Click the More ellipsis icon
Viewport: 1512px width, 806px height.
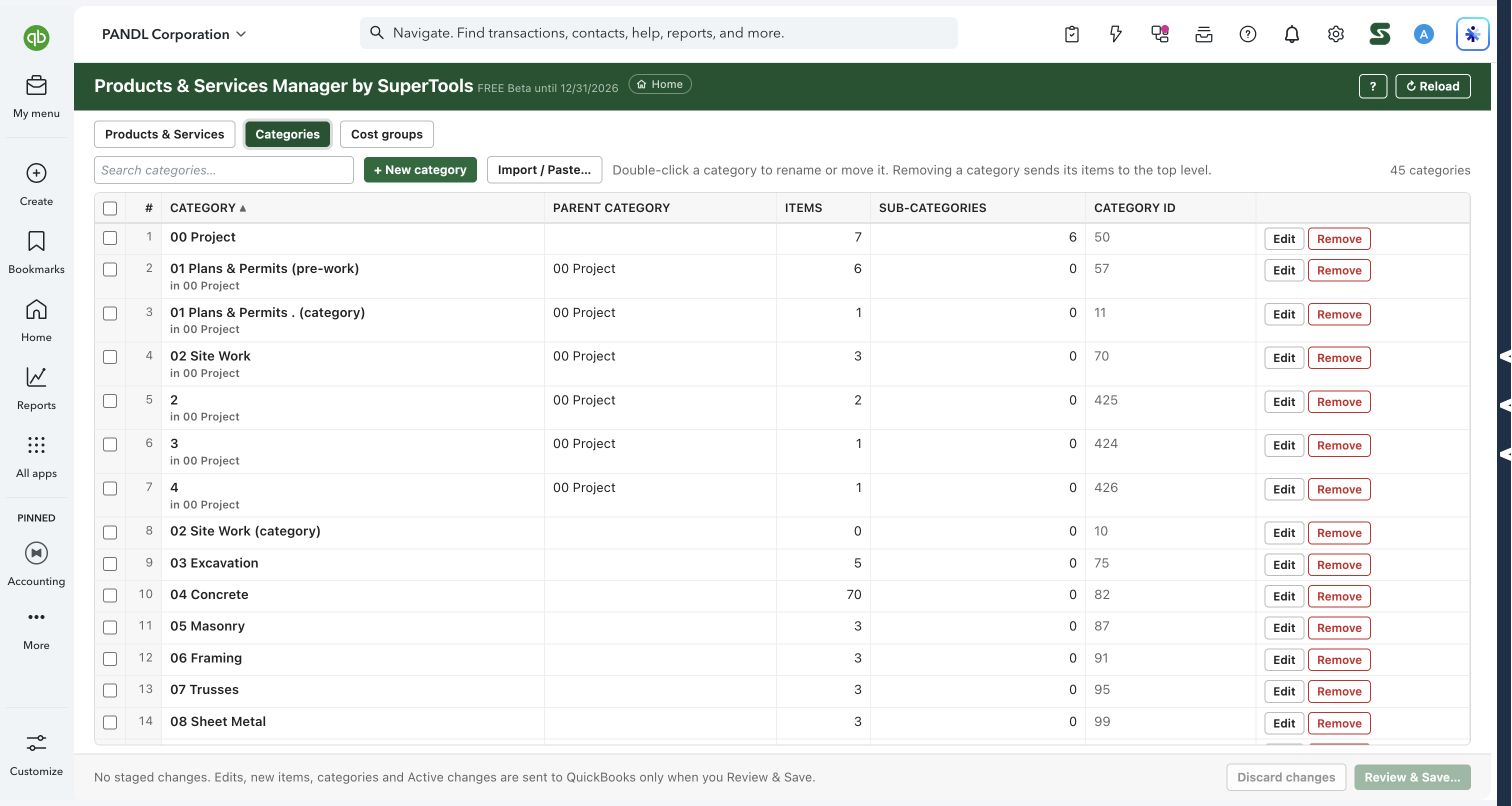(x=36, y=617)
